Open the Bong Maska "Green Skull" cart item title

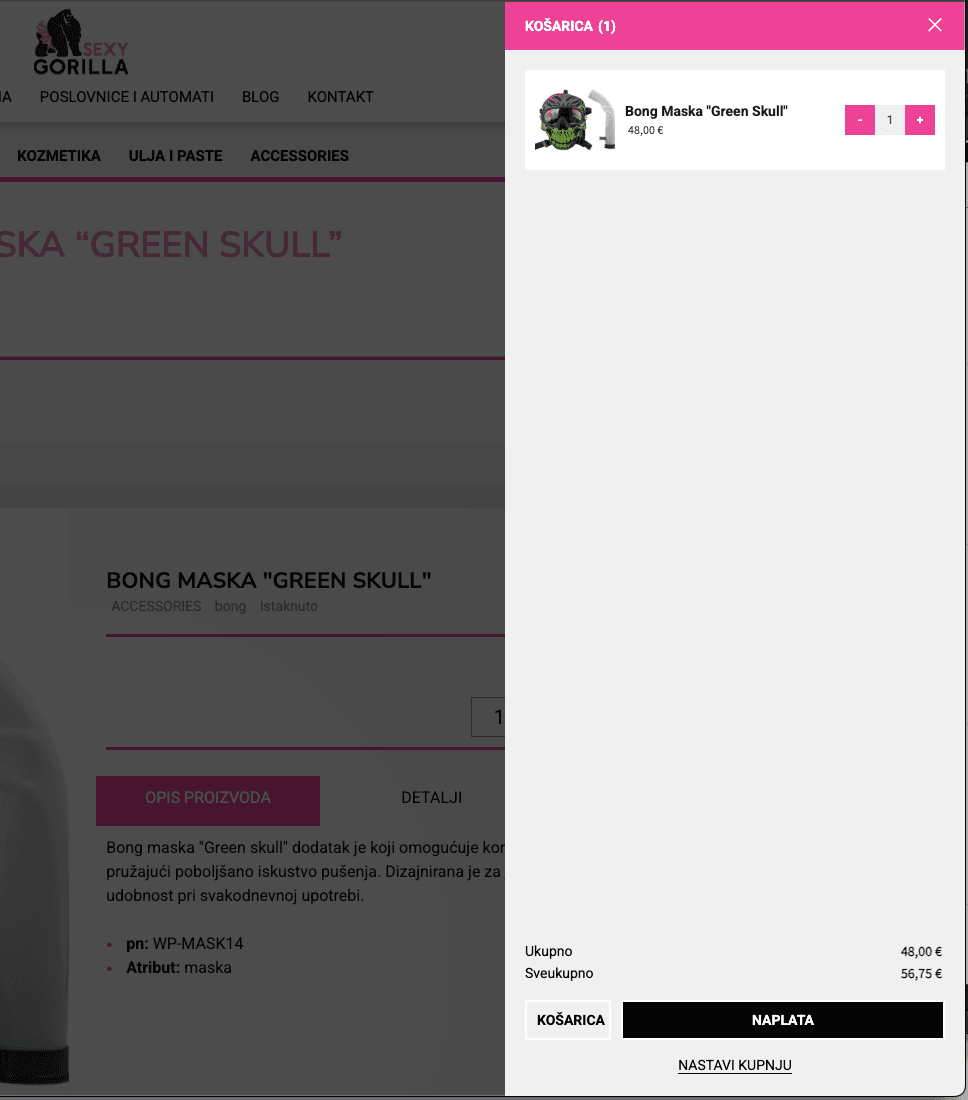pos(706,111)
